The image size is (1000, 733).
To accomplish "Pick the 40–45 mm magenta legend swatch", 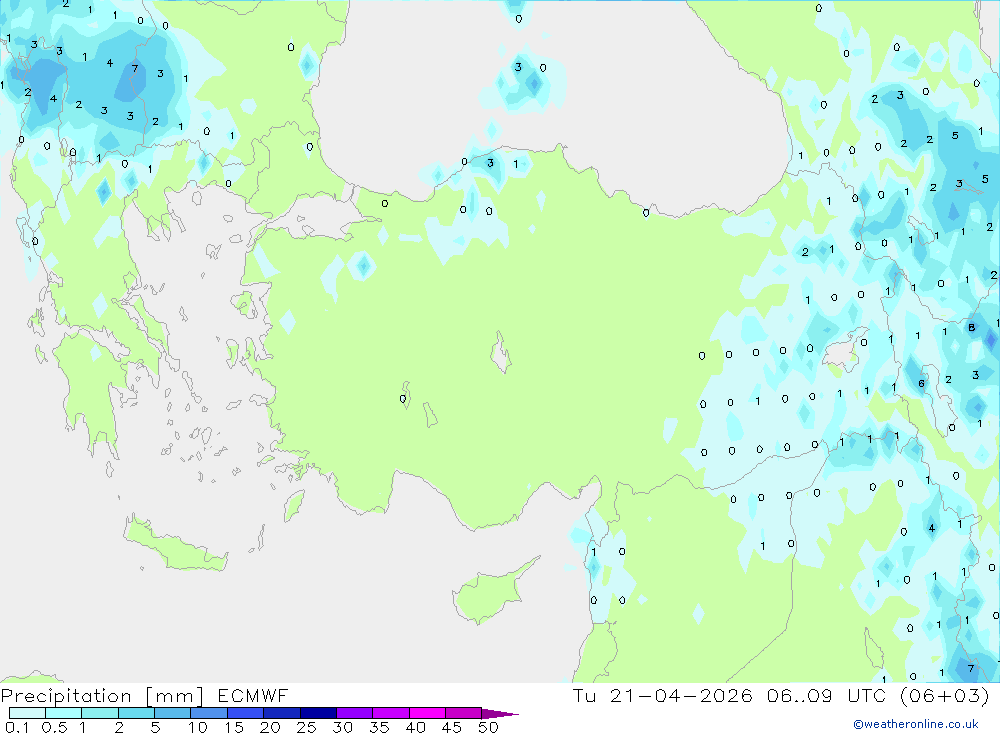I will [x=427, y=713].
